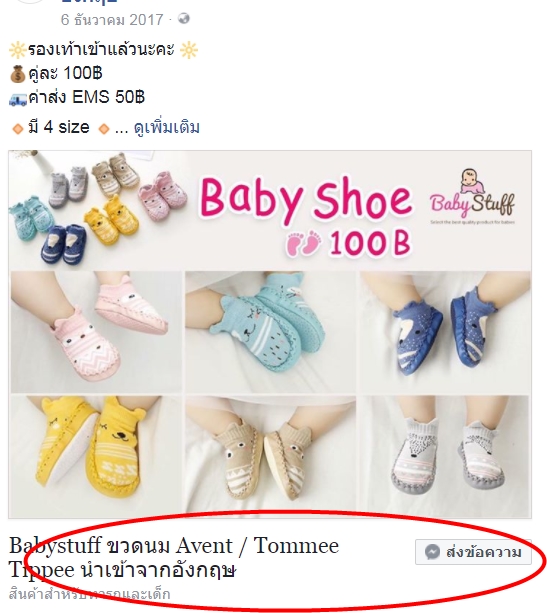Open the pink fox baby shoes photo
547x613 pixels.
tap(96, 332)
